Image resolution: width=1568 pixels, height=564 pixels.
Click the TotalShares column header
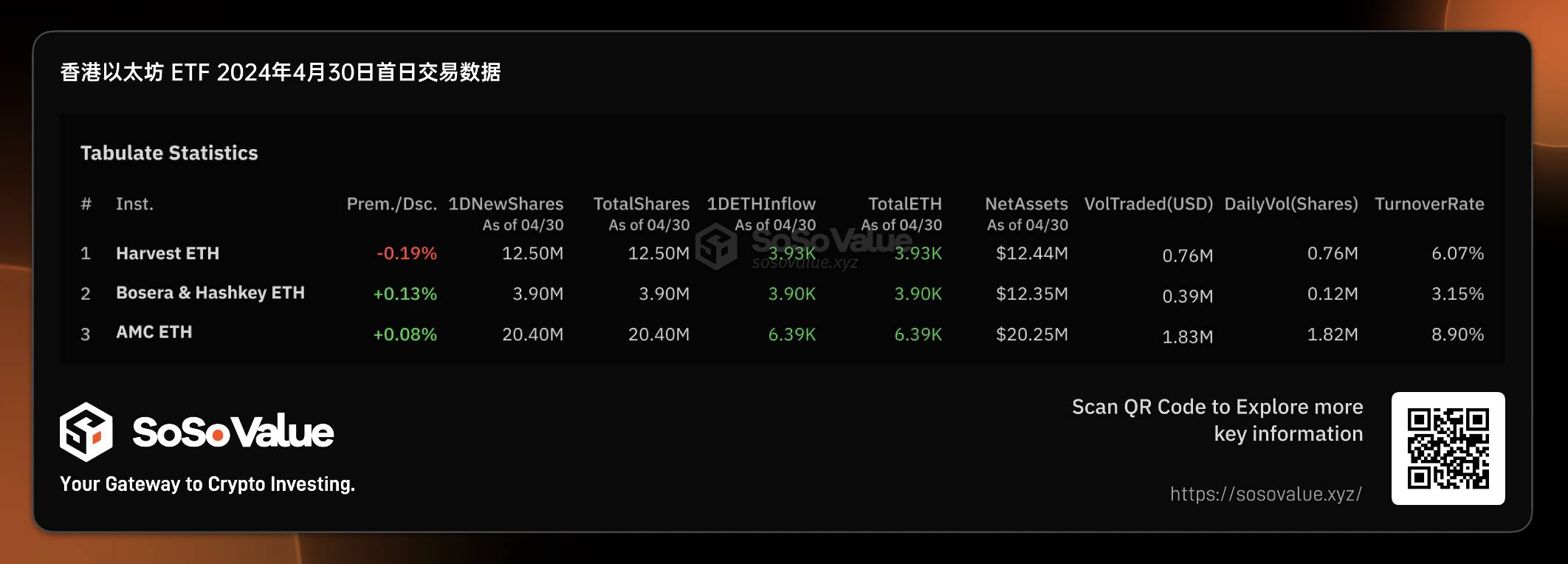641,204
